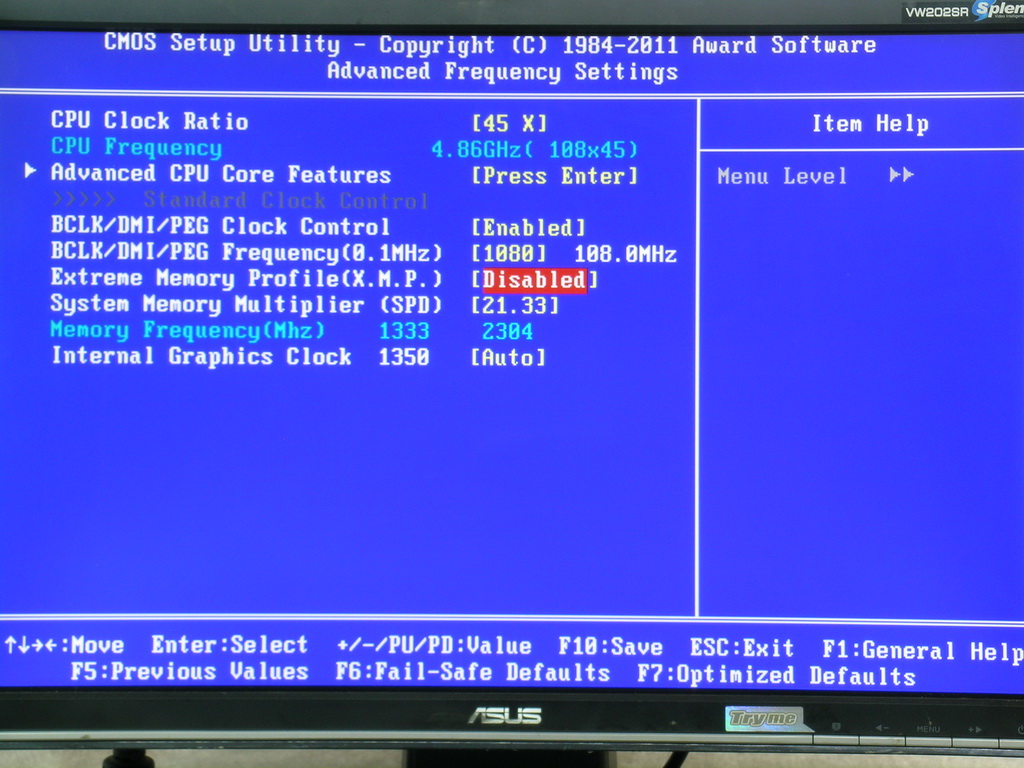Edit the [1080] BCLK frequency field
Image resolution: width=1024 pixels, height=768 pixels.
tap(509, 253)
